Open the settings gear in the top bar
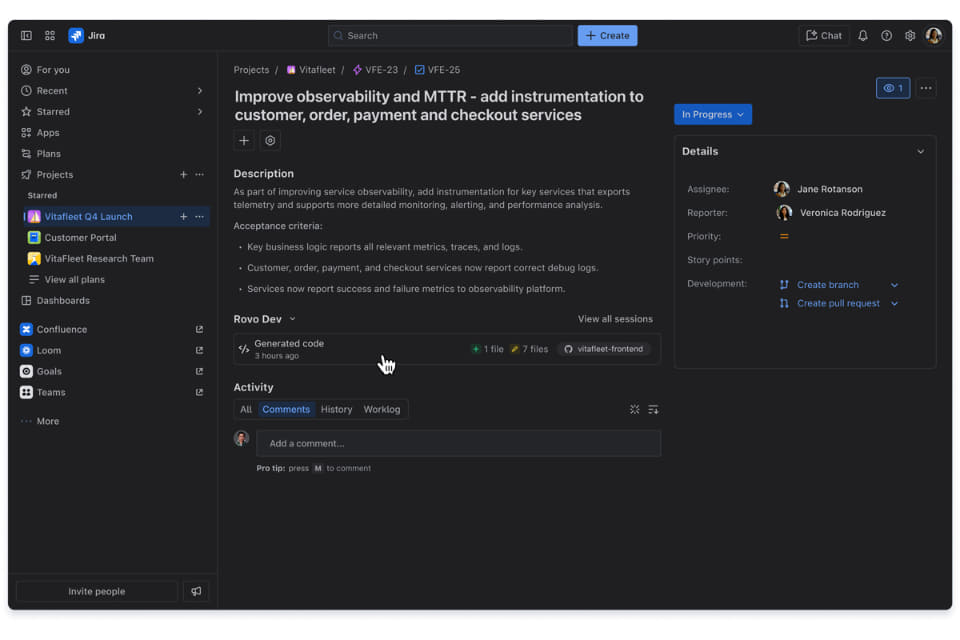The height and width of the screenshot is (640, 960). tap(910, 36)
